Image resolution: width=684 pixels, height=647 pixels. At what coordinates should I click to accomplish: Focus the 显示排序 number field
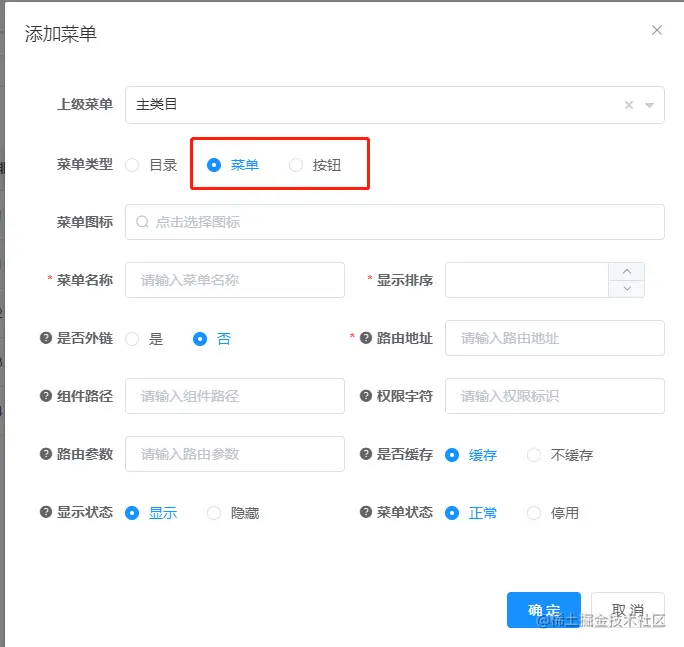[x=527, y=280]
